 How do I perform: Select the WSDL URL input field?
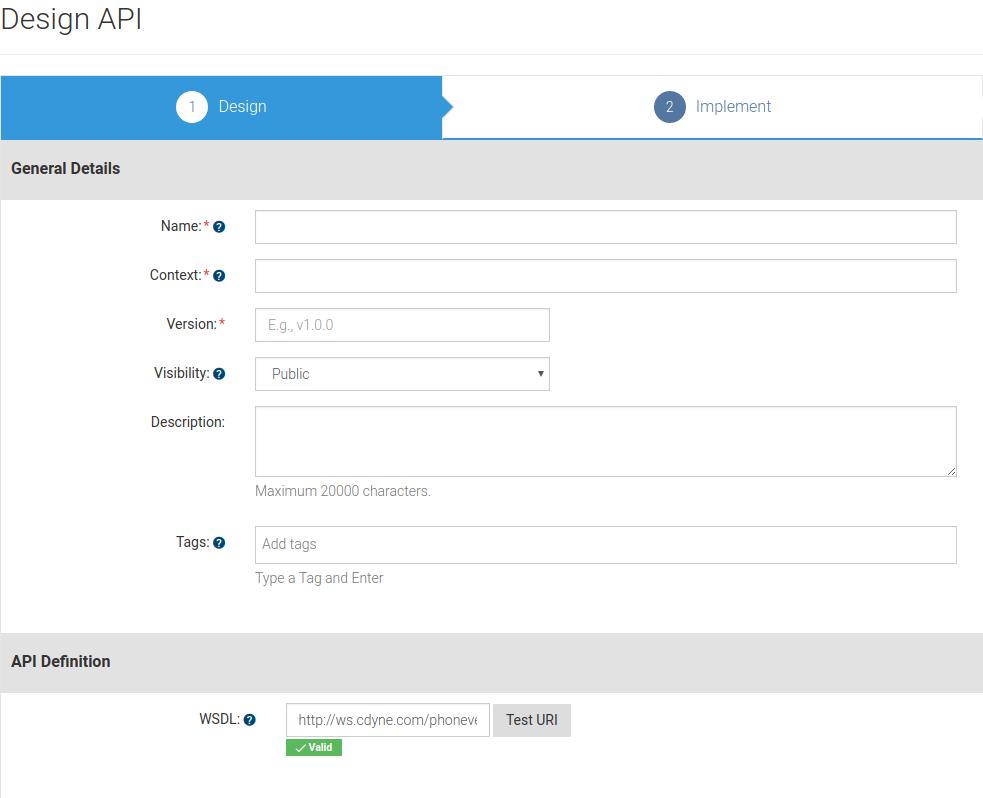[x=388, y=719]
